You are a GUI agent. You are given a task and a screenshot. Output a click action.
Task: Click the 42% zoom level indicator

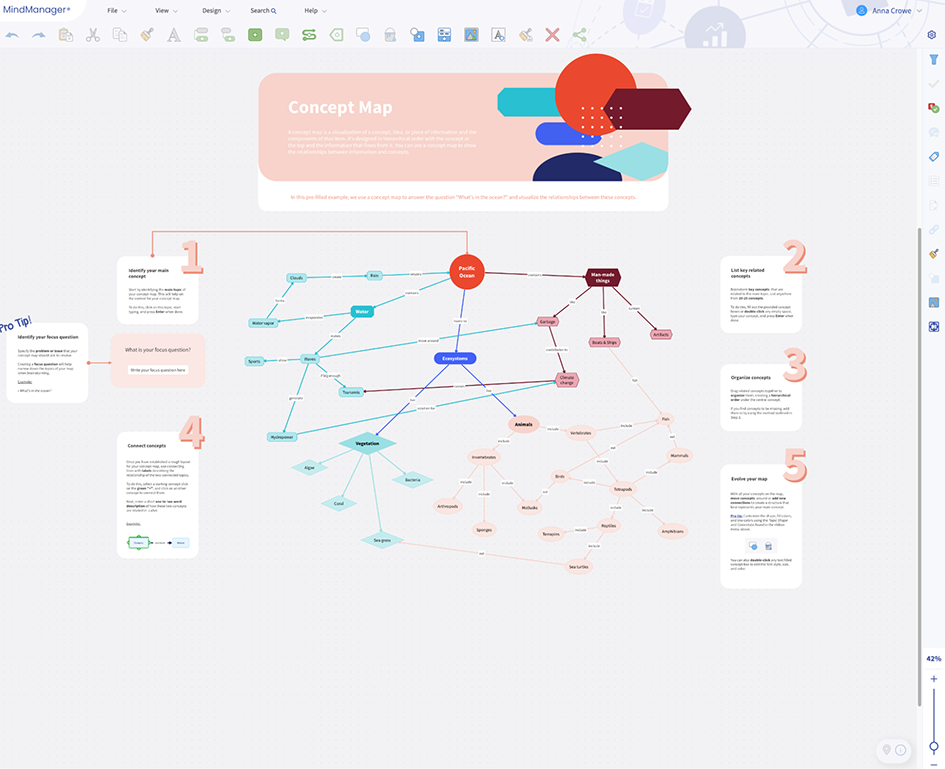pyautogui.click(x=932, y=658)
